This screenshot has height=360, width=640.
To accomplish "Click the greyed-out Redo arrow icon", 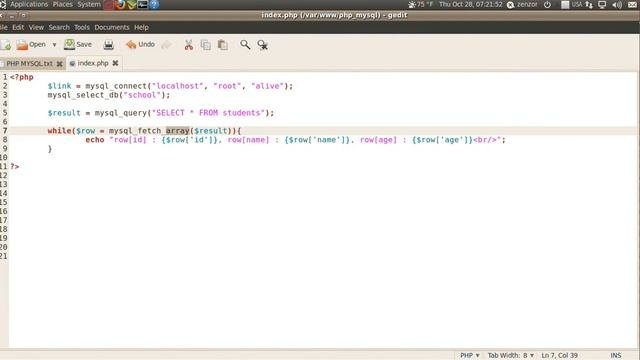I will 166,44.
